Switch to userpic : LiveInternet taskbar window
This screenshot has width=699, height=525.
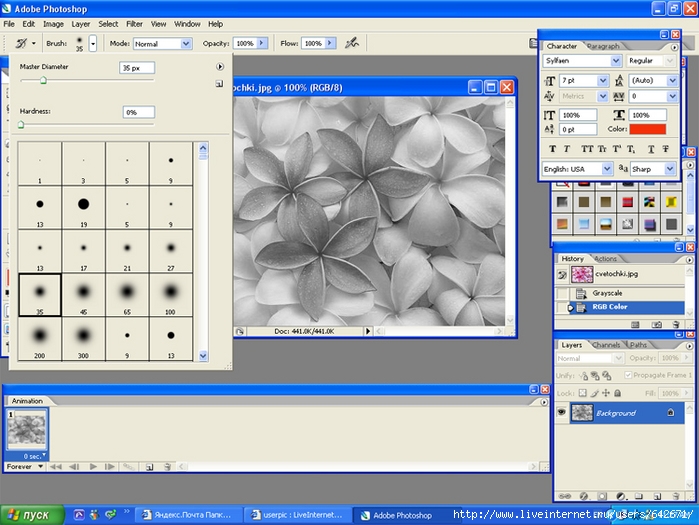(297, 515)
